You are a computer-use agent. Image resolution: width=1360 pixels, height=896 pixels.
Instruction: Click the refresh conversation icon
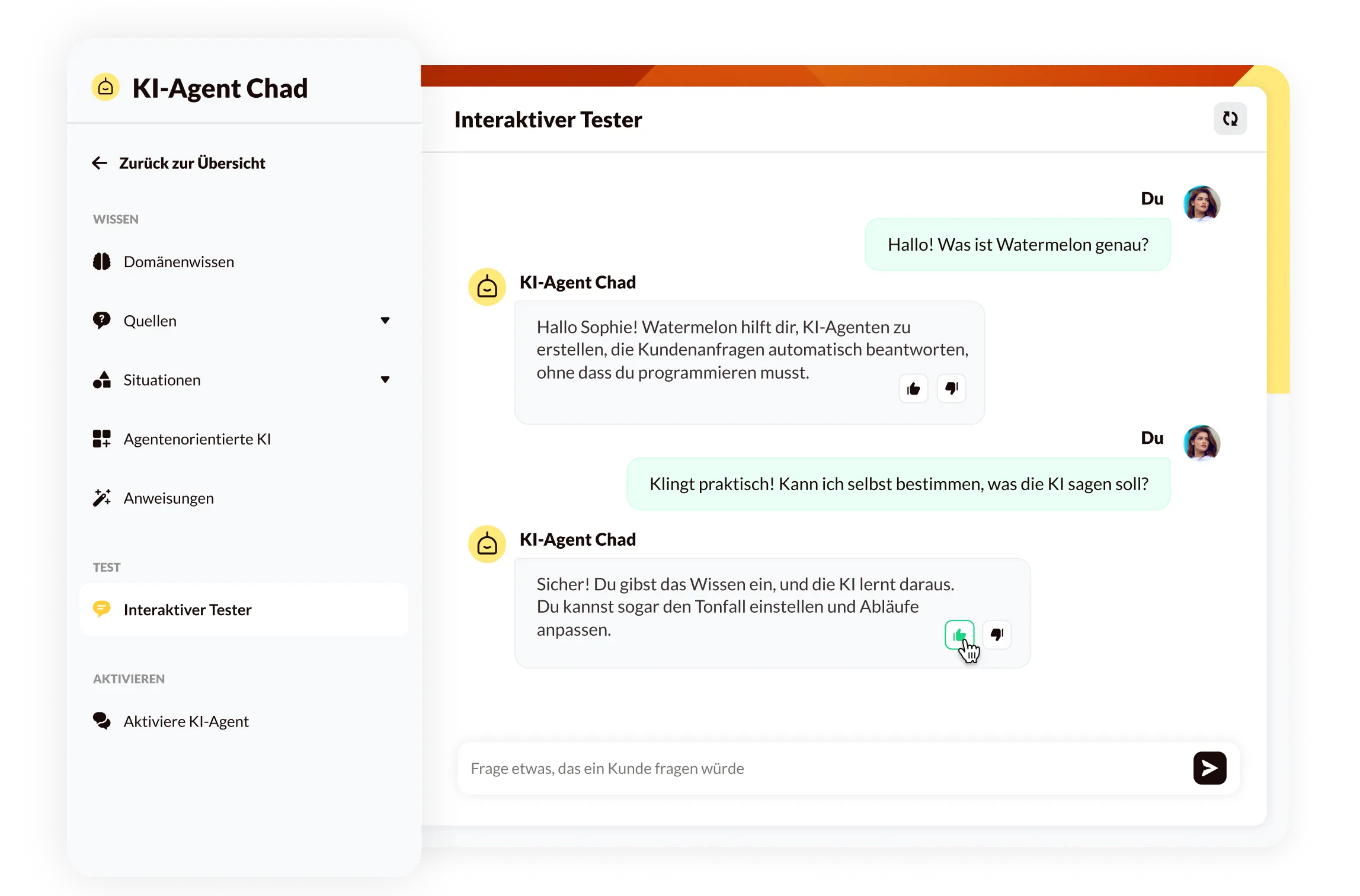pyautogui.click(x=1230, y=119)
